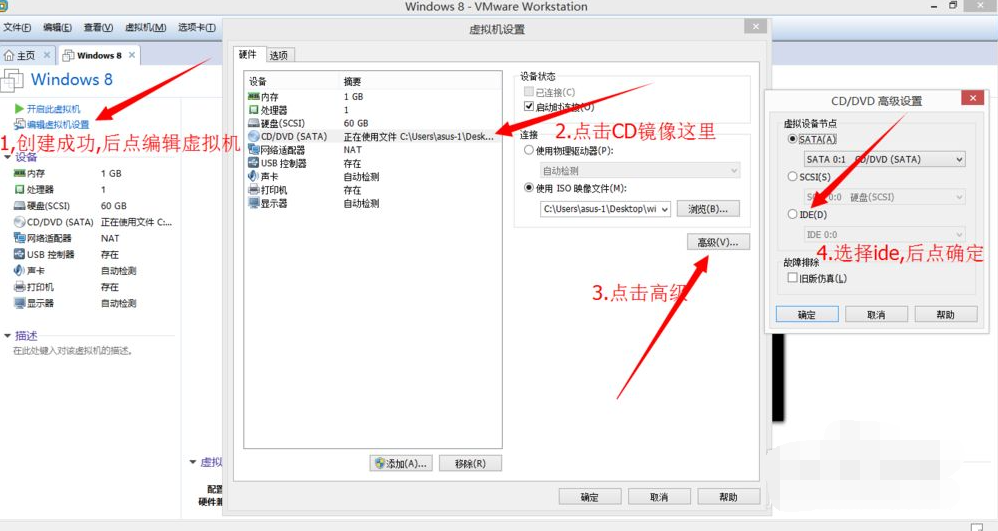The image size is (998, 531).
Task: Collapse the 描述 description section
Action: click(8, 336)
